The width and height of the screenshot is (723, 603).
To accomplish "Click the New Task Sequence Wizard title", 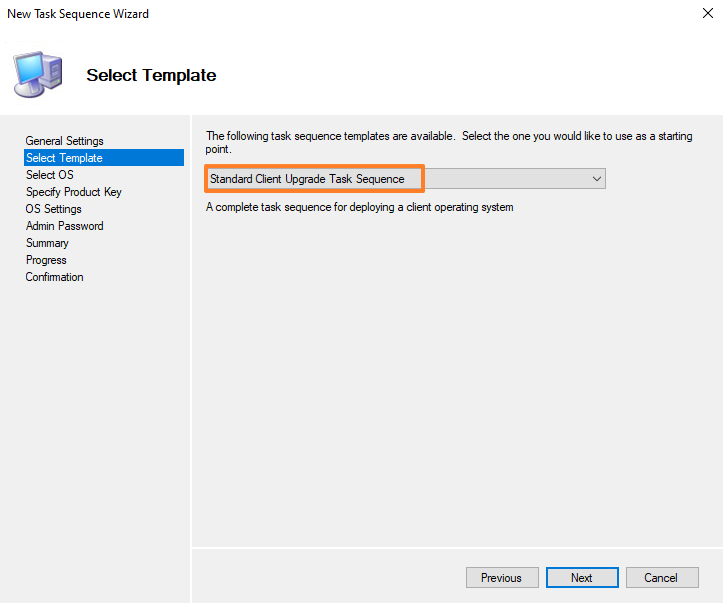I will click(x=78, y=14).
